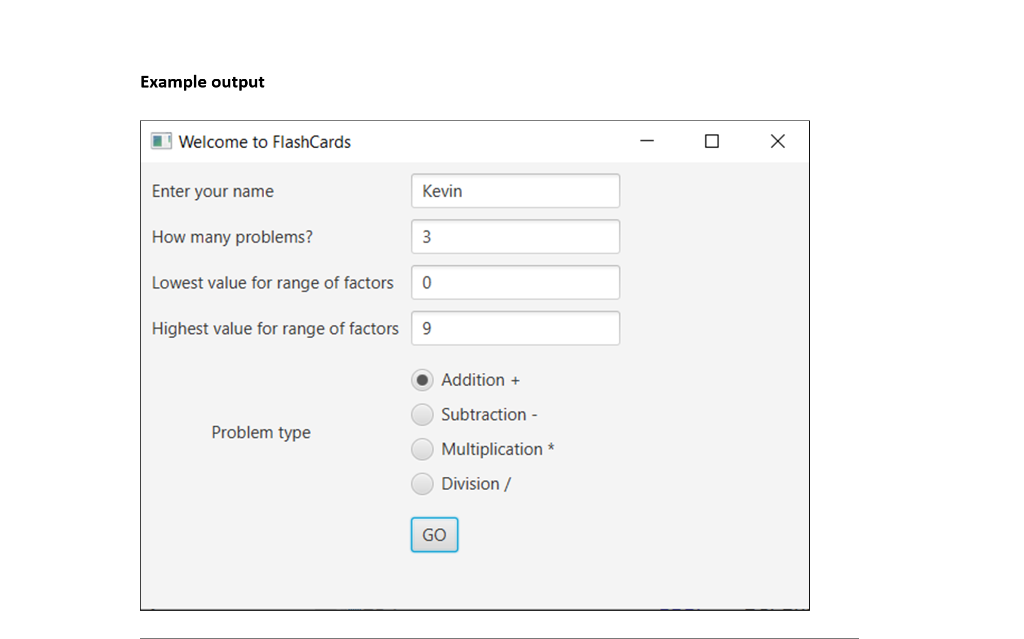Close the Welcome to FlashCards window
The height and width of the screenshot is (639, 1024).
pyautogui.click(x=777, y=141)
